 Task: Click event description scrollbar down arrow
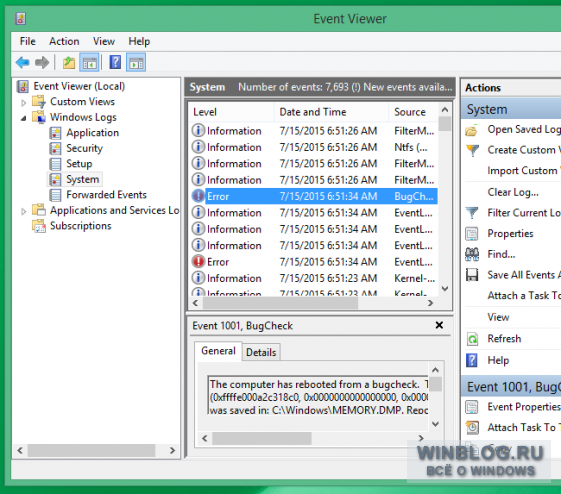[435, 424]
